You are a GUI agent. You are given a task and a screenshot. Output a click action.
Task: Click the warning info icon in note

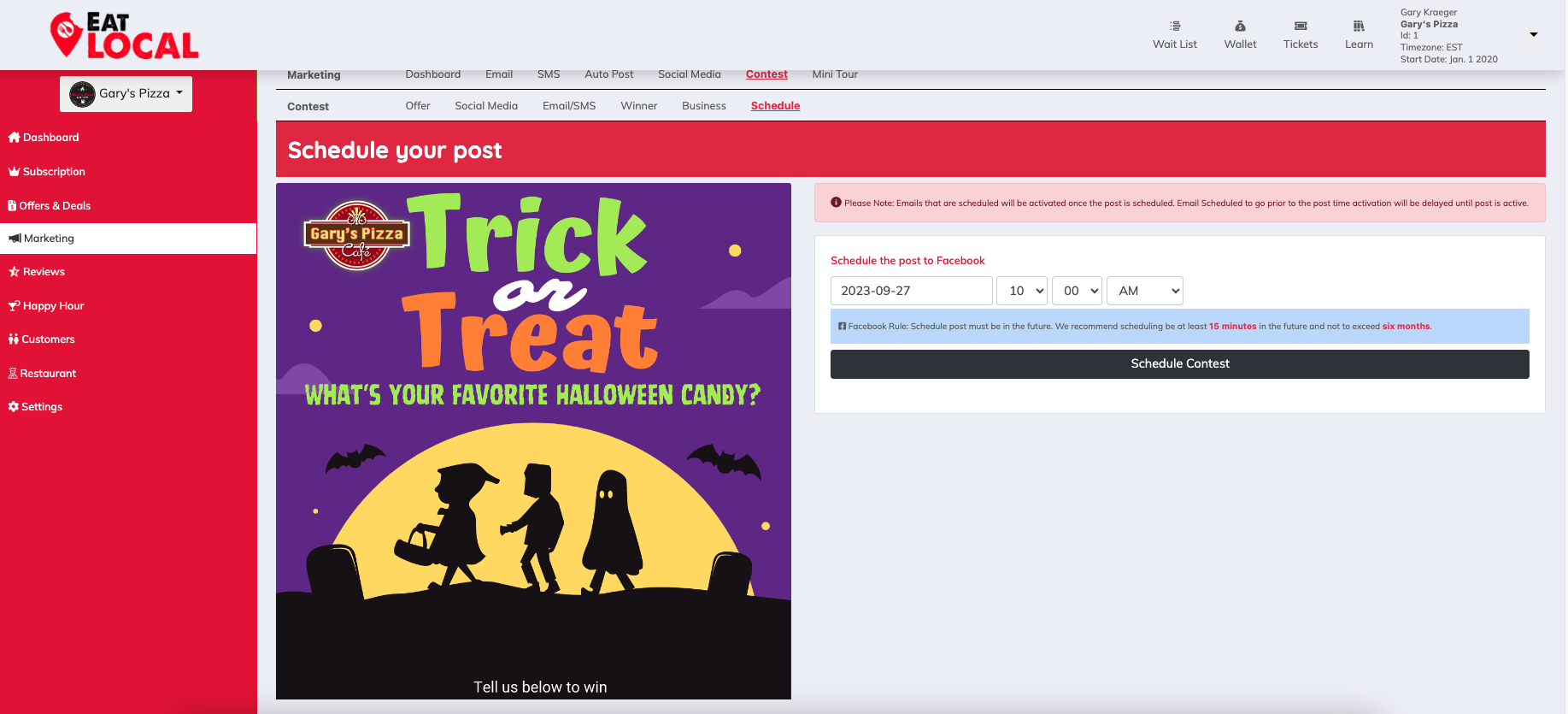coord(837,203)
